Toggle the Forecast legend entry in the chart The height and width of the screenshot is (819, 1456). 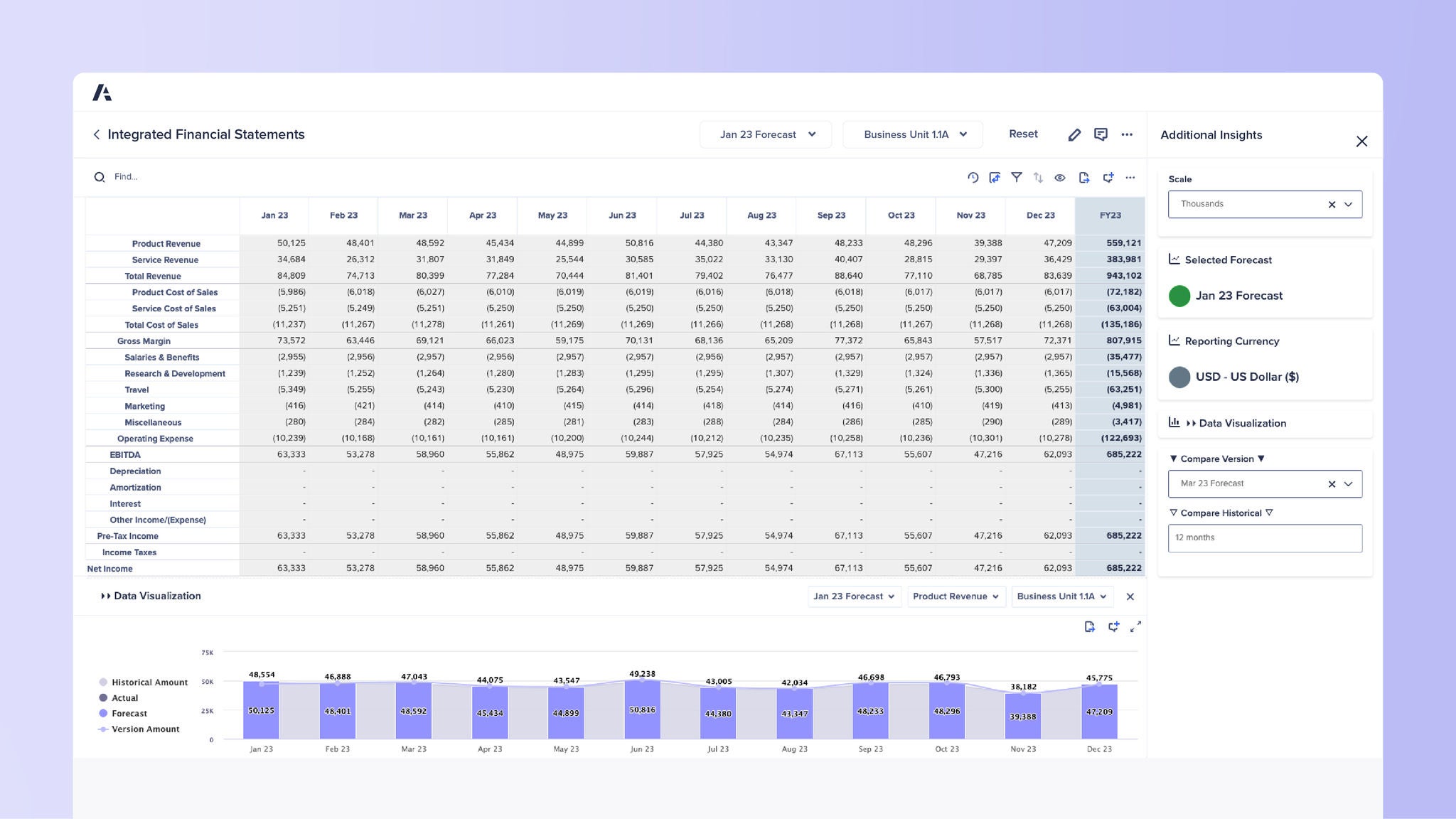coord(129,713)
